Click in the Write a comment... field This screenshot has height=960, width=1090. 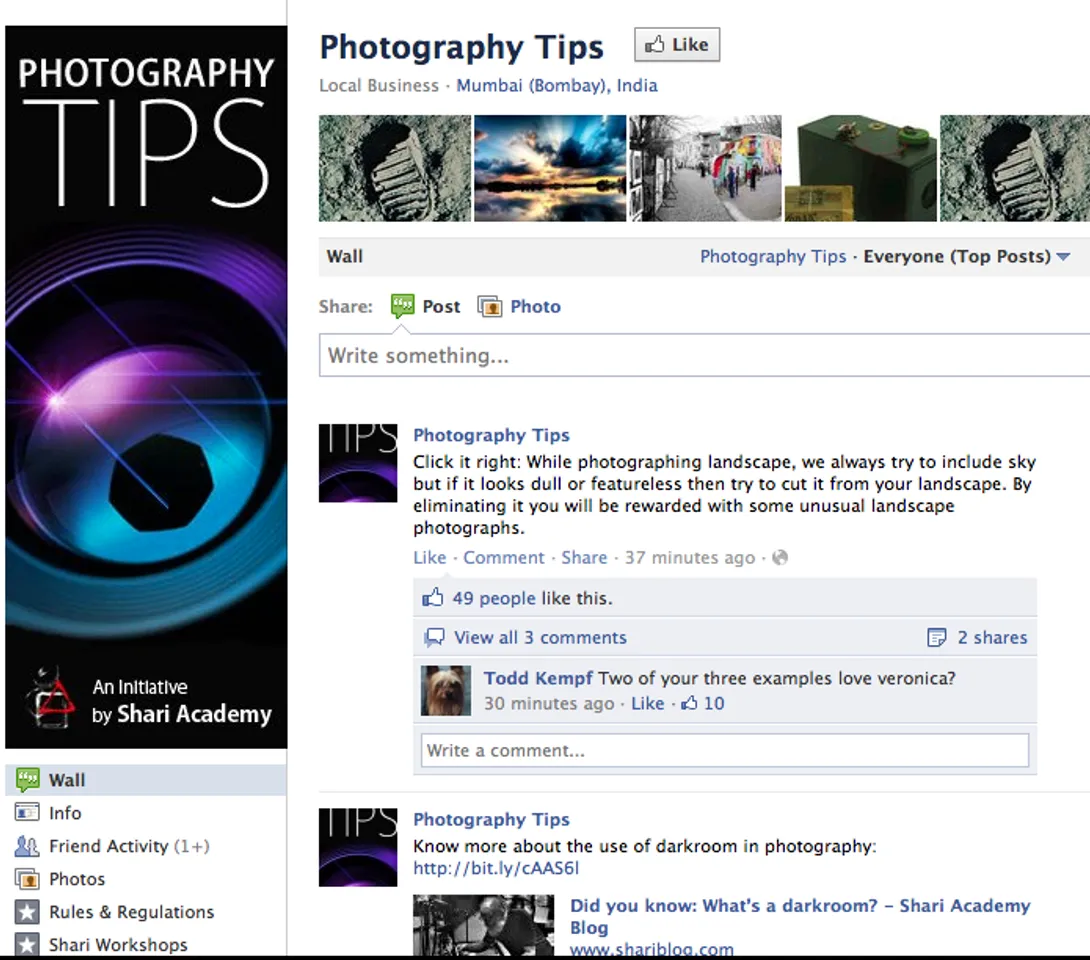coord(724,751)
